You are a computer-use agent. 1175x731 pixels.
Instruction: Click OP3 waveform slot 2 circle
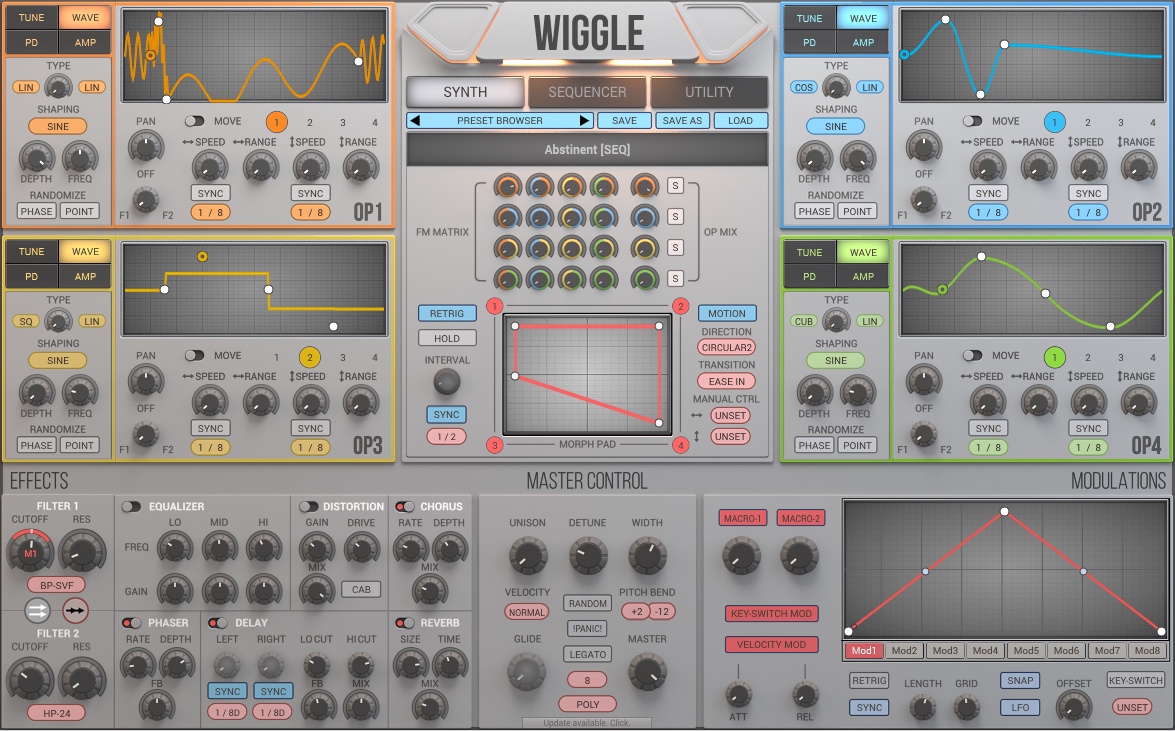(x=309, y=357)
